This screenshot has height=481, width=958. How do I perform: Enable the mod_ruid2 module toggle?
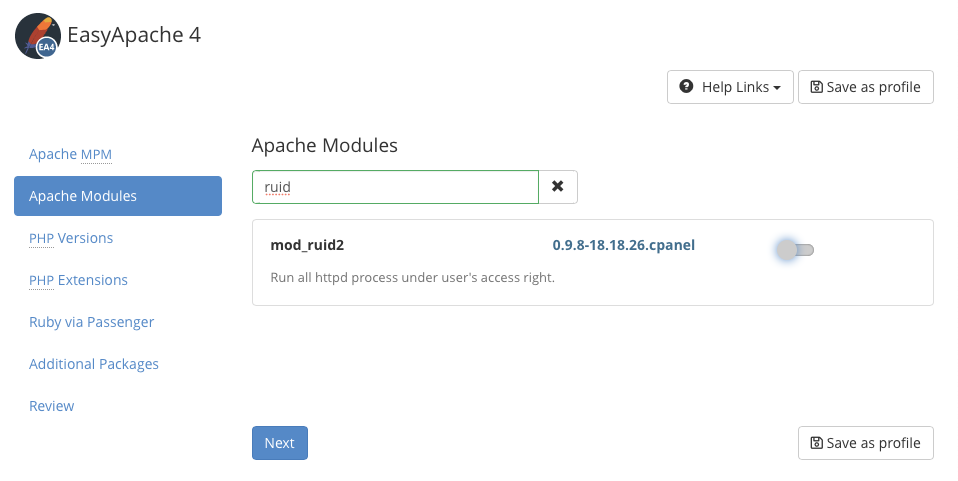point(795,249)
